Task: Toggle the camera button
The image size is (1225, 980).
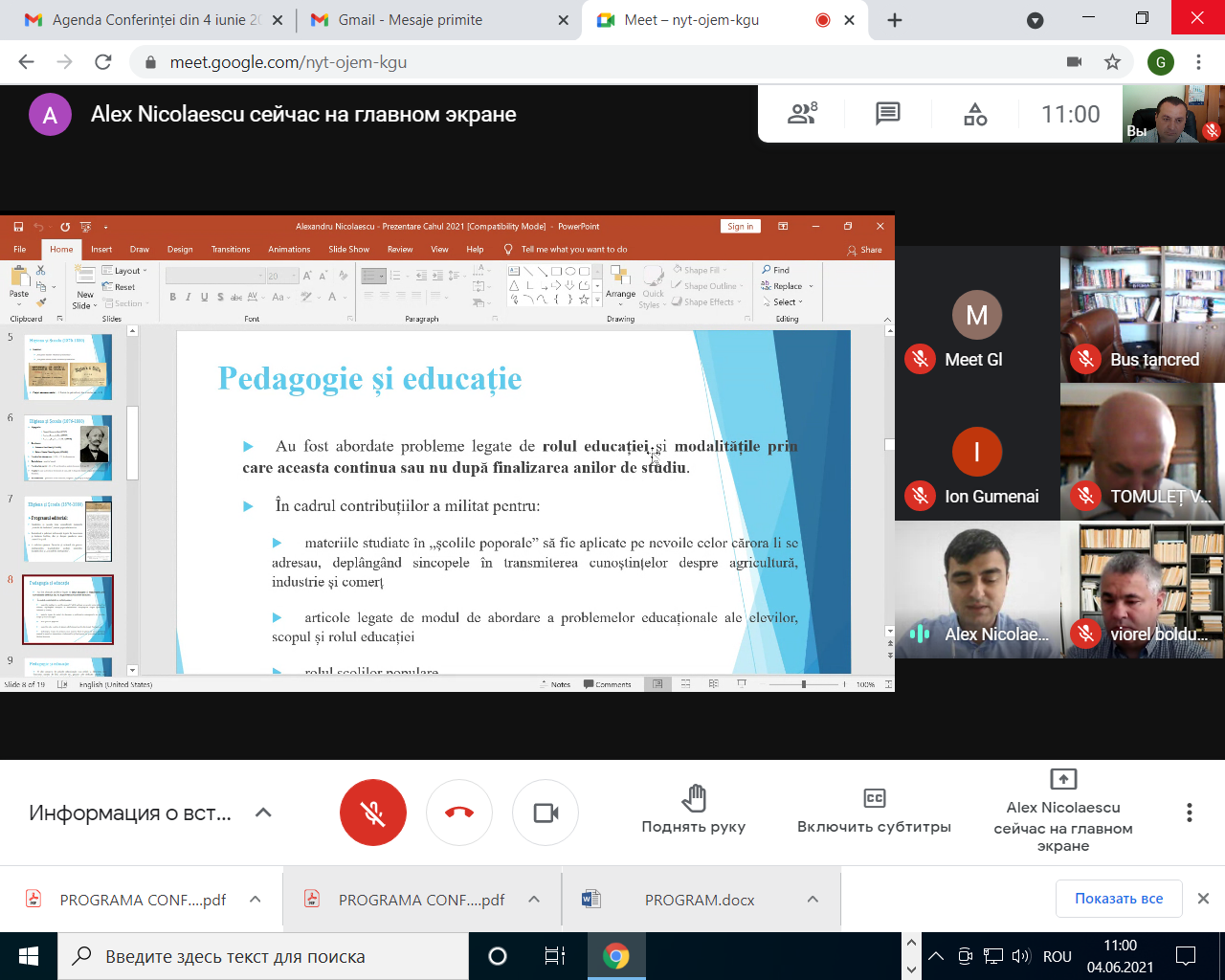Action: (546, 813)
